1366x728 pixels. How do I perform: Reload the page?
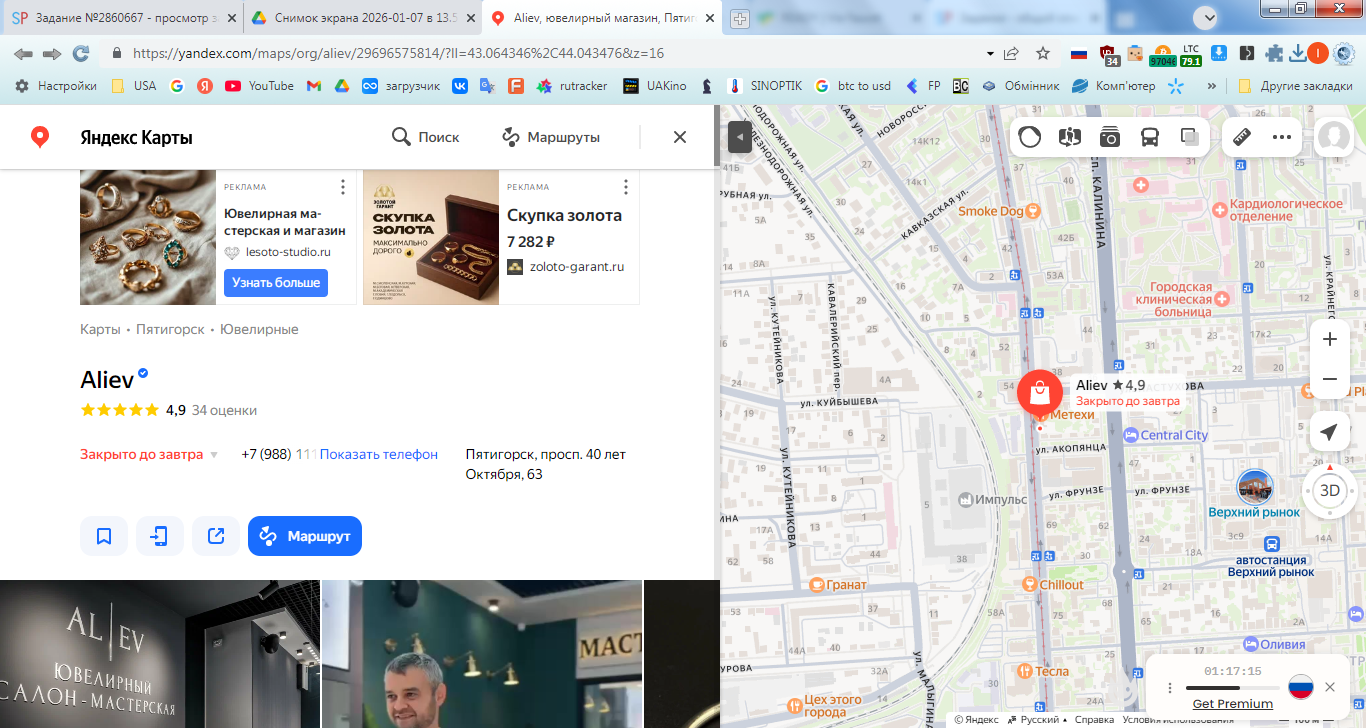click(81, 53)
